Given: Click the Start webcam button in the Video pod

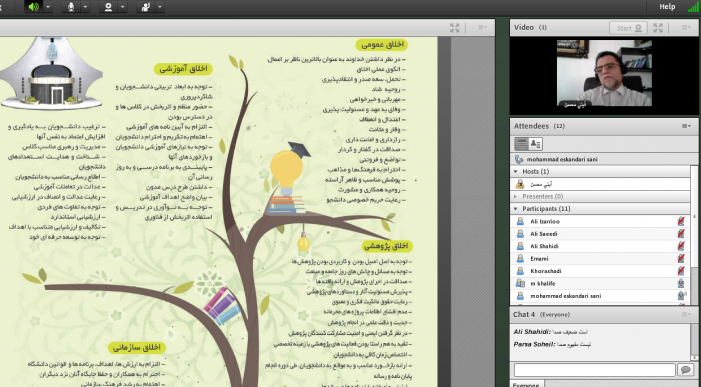Looking at the screenshot, I should coord(628,28).
